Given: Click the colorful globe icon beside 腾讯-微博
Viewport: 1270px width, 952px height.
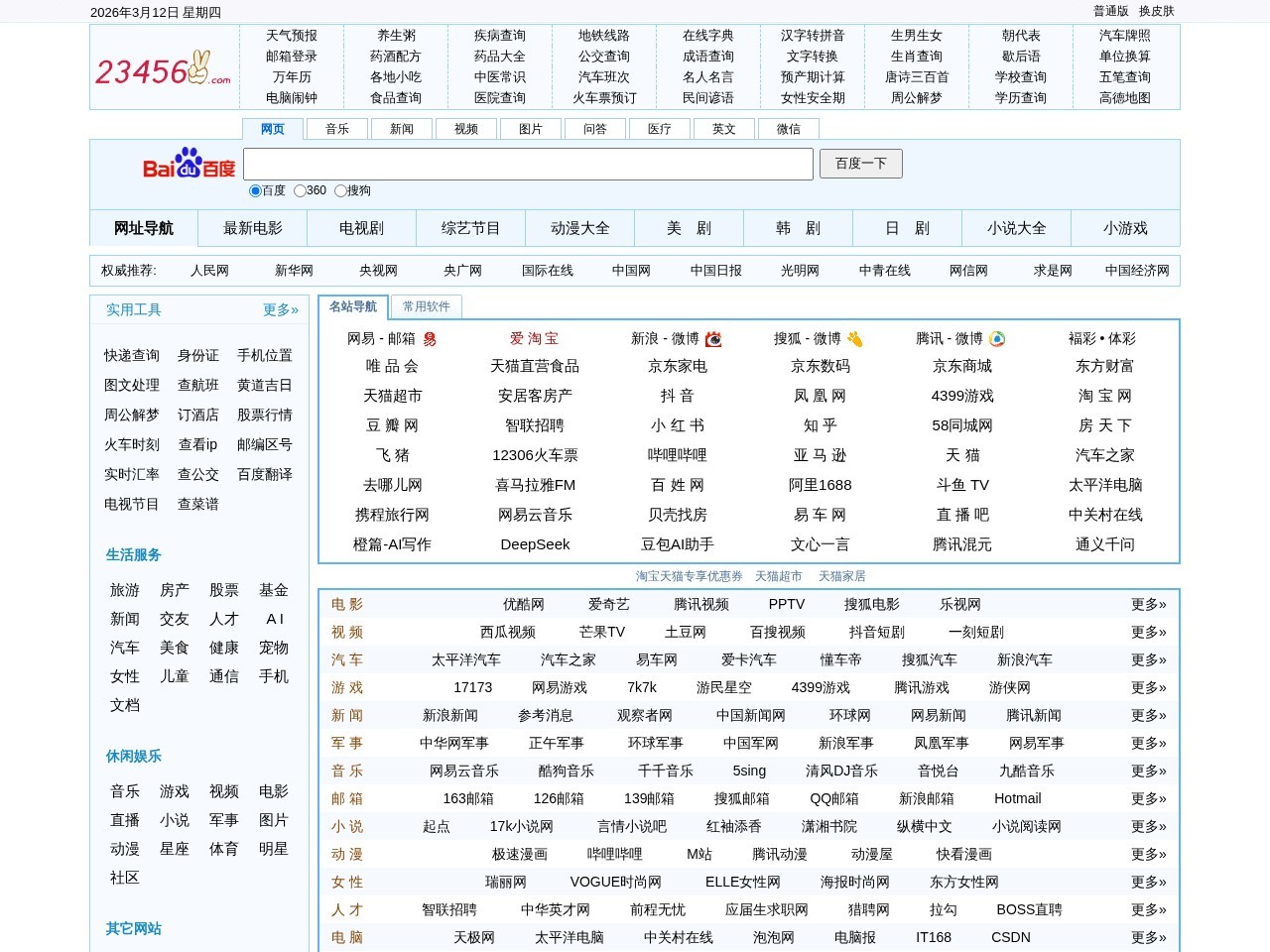Looking at the screenshot, I should click(998, 338).
